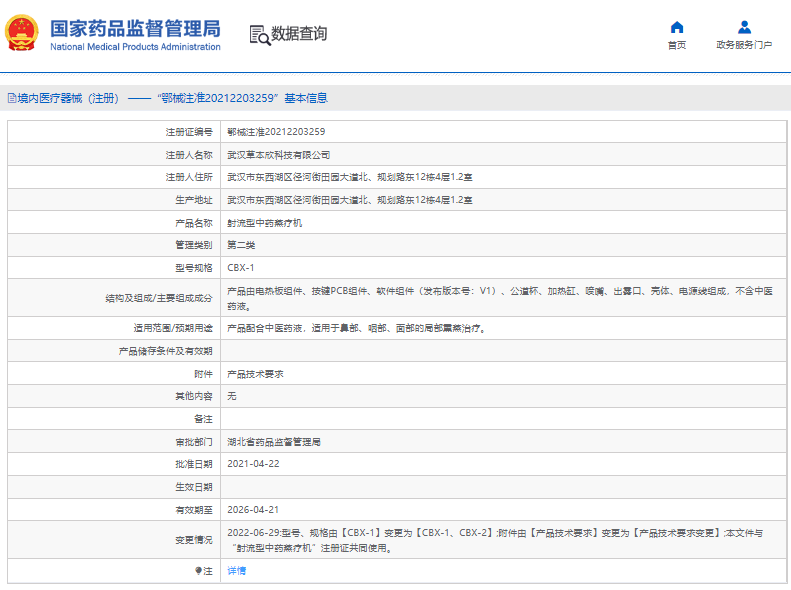Screen dimensions: 791x590
Task: Click the 结构及组成 description text
Action: [x=500, y=299]
